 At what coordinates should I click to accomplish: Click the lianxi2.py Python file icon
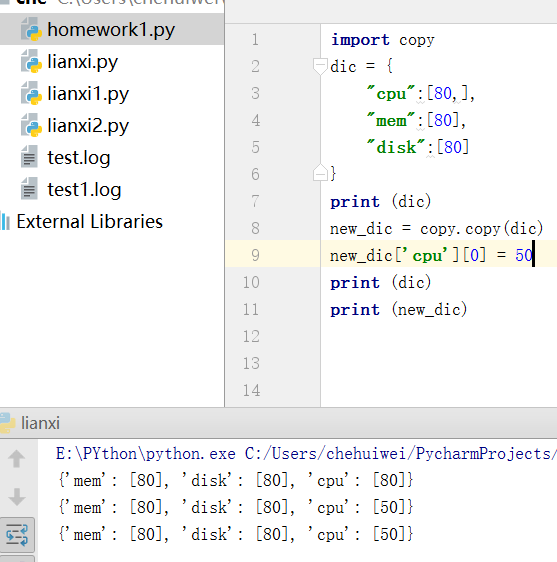click(31, 125)
